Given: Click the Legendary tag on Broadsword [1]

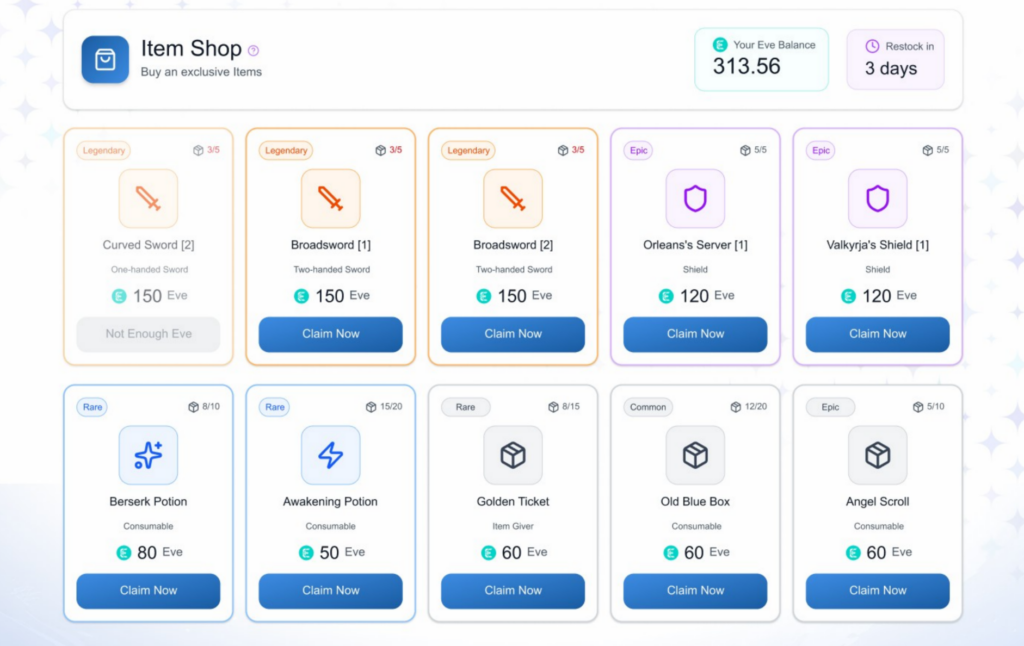Looking at the screenshot, I should click(x=286, y=151).
